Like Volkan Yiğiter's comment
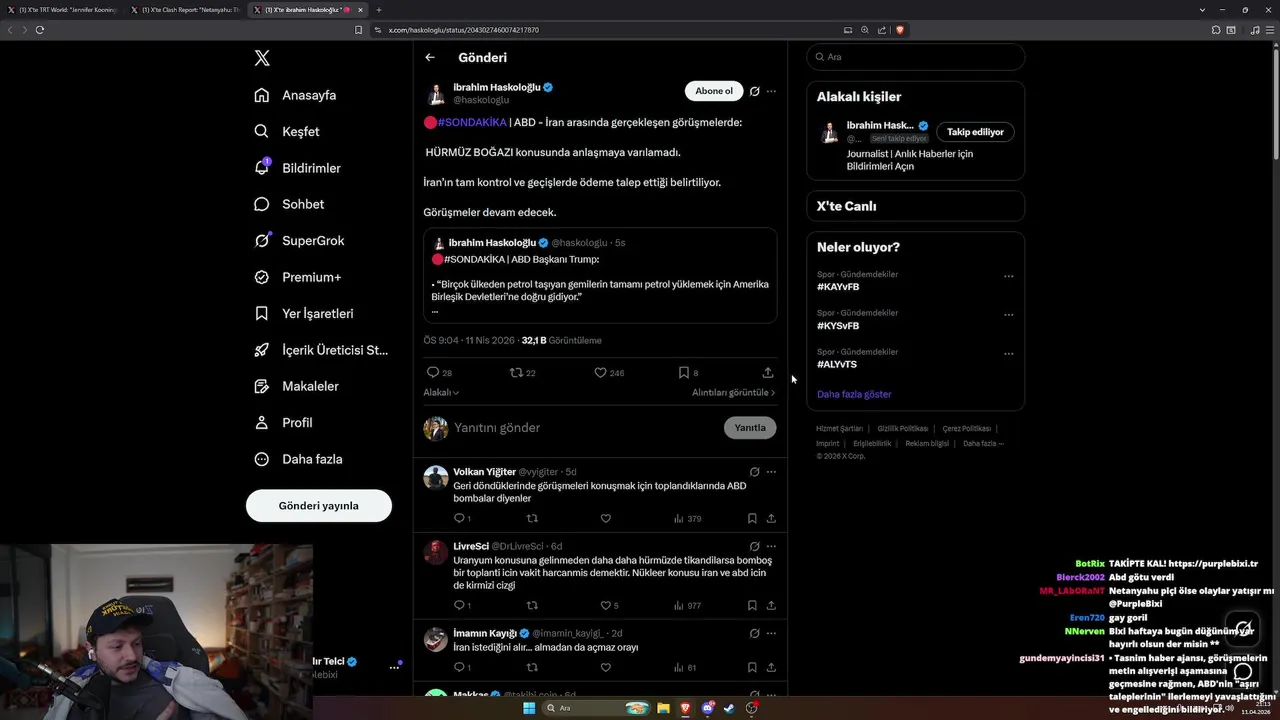Viewport: 1280px width, 720px height. [x=606, y=518]
